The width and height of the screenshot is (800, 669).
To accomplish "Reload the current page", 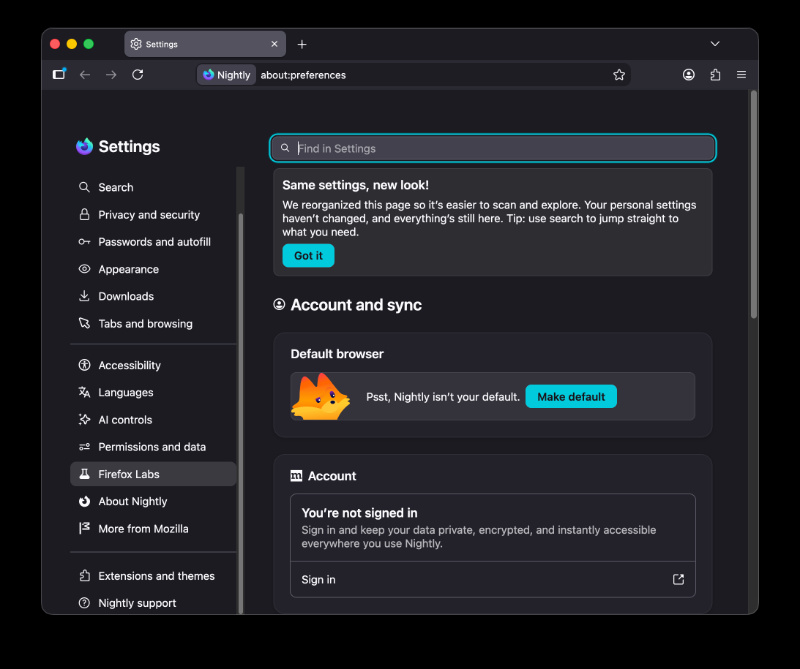I will [x=138, y=75].
